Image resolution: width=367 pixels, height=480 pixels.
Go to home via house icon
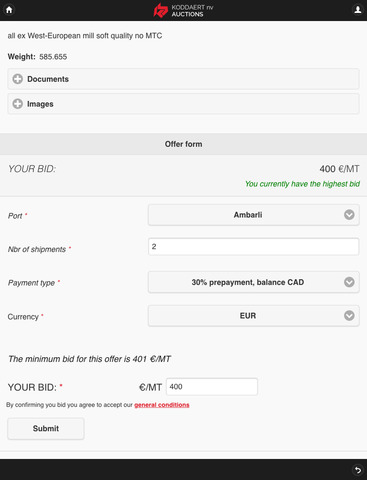(x=9, y=10)
